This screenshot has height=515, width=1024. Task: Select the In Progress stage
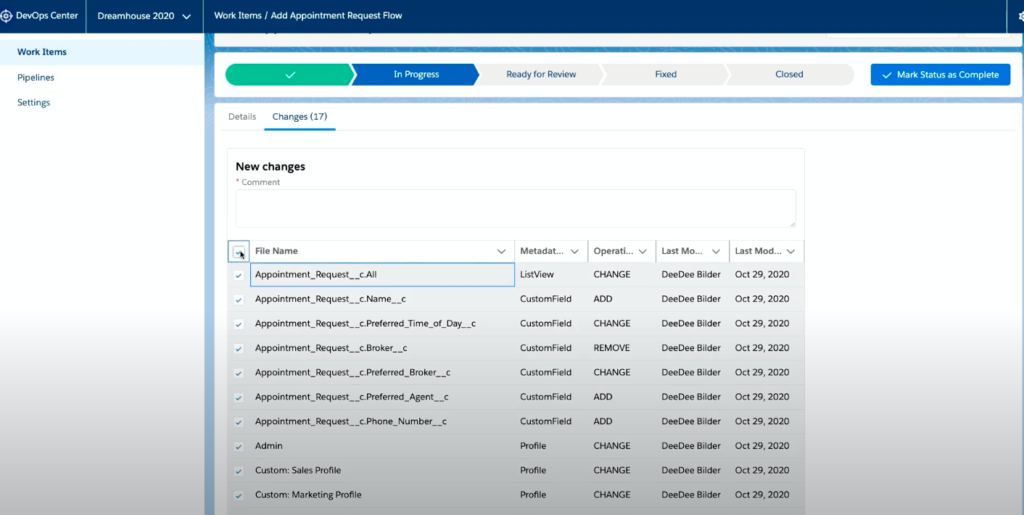(416, 74)
